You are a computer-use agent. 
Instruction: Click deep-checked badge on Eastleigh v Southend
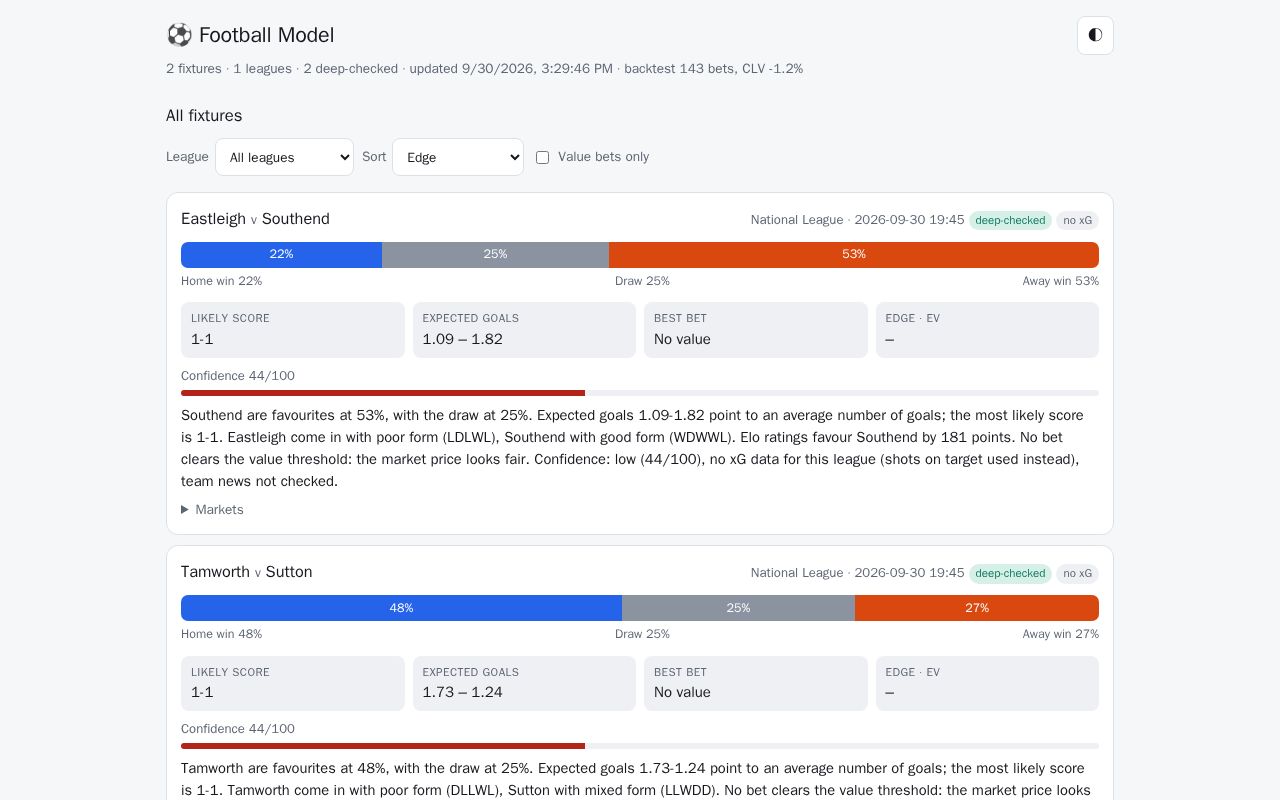(1010, 220)
